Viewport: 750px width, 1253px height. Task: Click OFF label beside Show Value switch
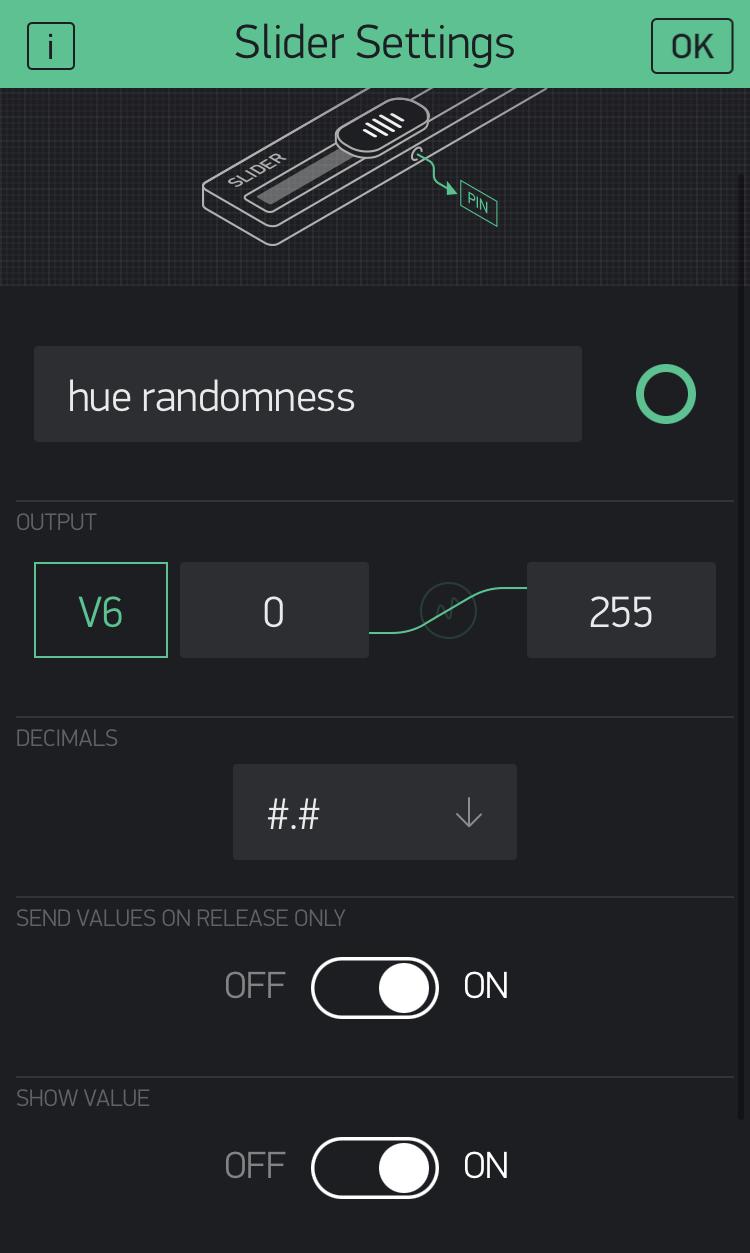point(255,1166)
